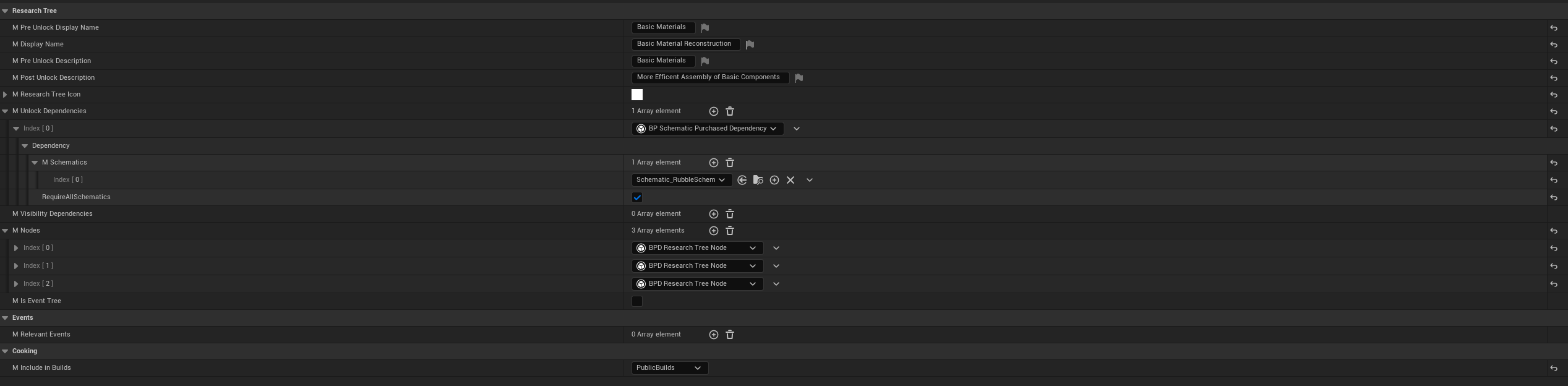Delete all M Nodes elements with trash icon
The width and height of the screenshot is (1568, 386).
[730, 231]
